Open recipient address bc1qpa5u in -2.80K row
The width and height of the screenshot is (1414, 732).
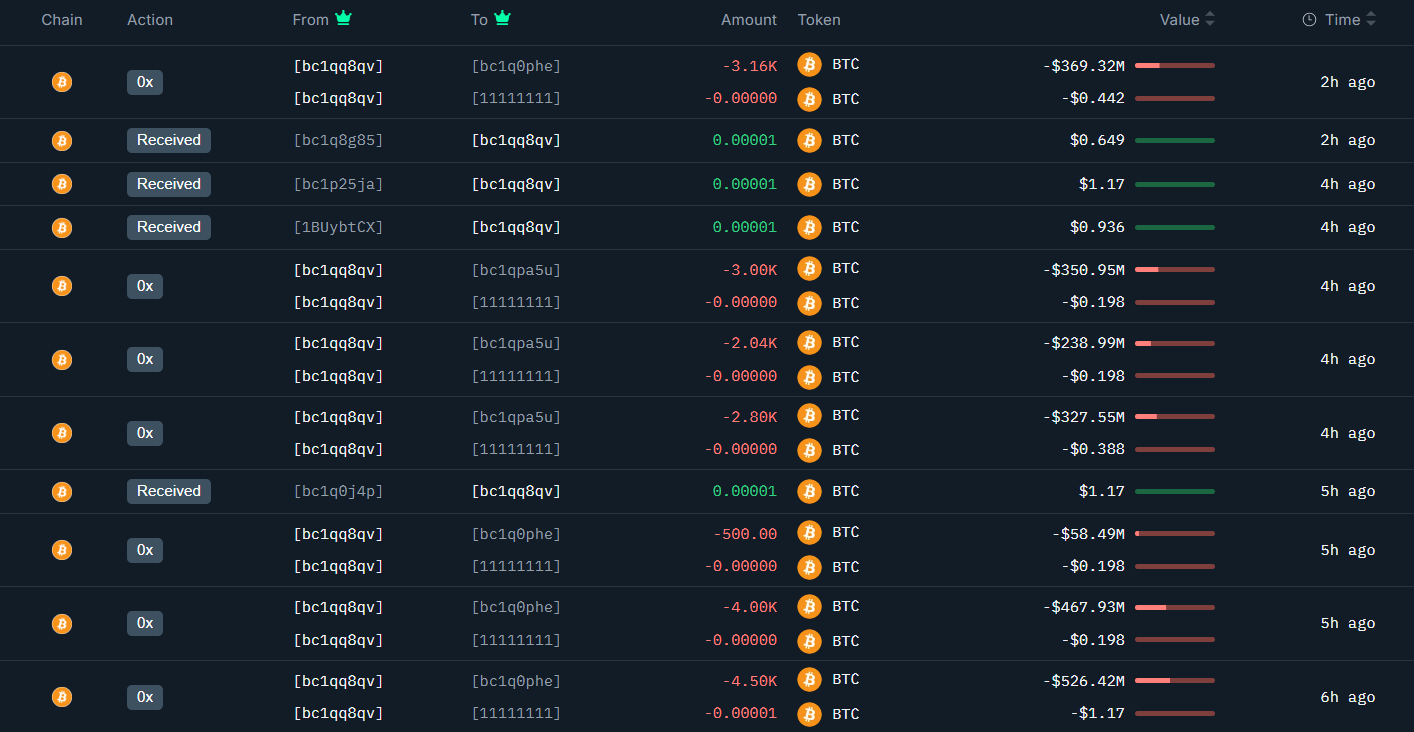[x=516, y=417]
